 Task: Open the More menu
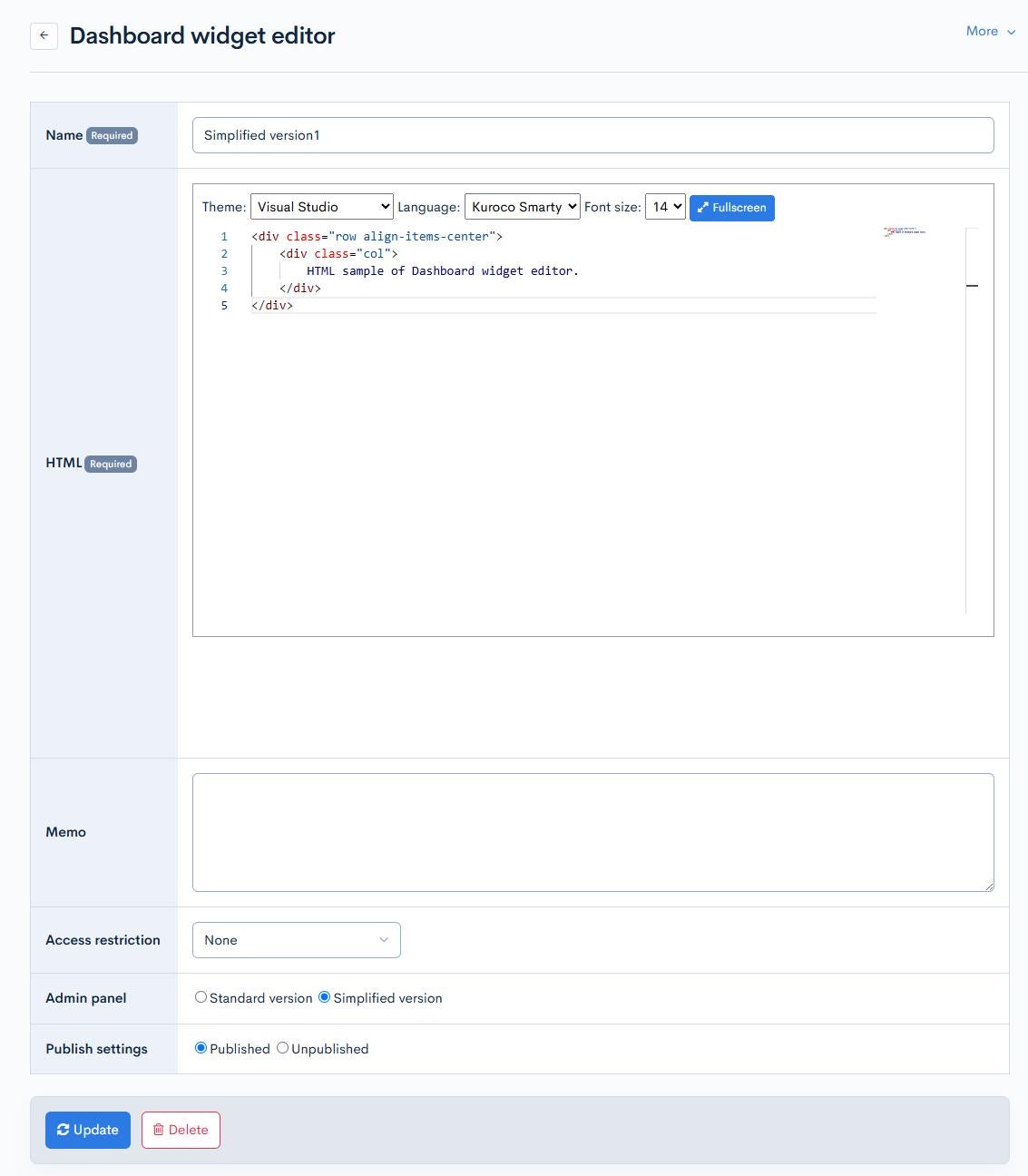pyautogui.click(x=990, y=31)
